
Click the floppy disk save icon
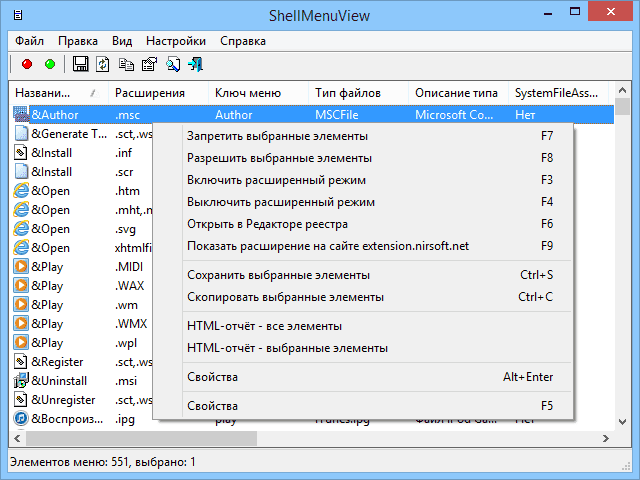pos(81,64)
